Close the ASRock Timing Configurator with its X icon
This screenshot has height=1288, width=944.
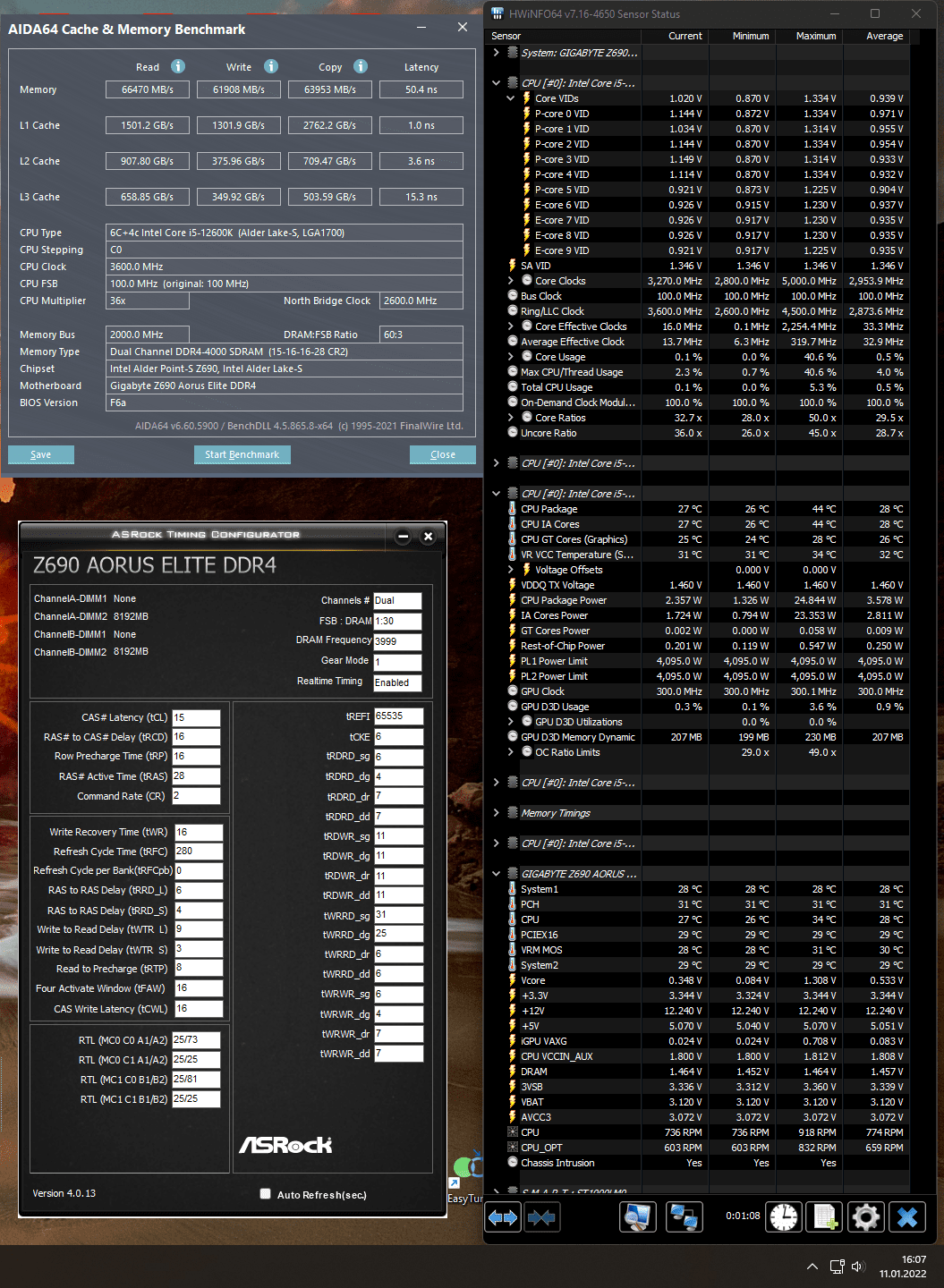429,537
